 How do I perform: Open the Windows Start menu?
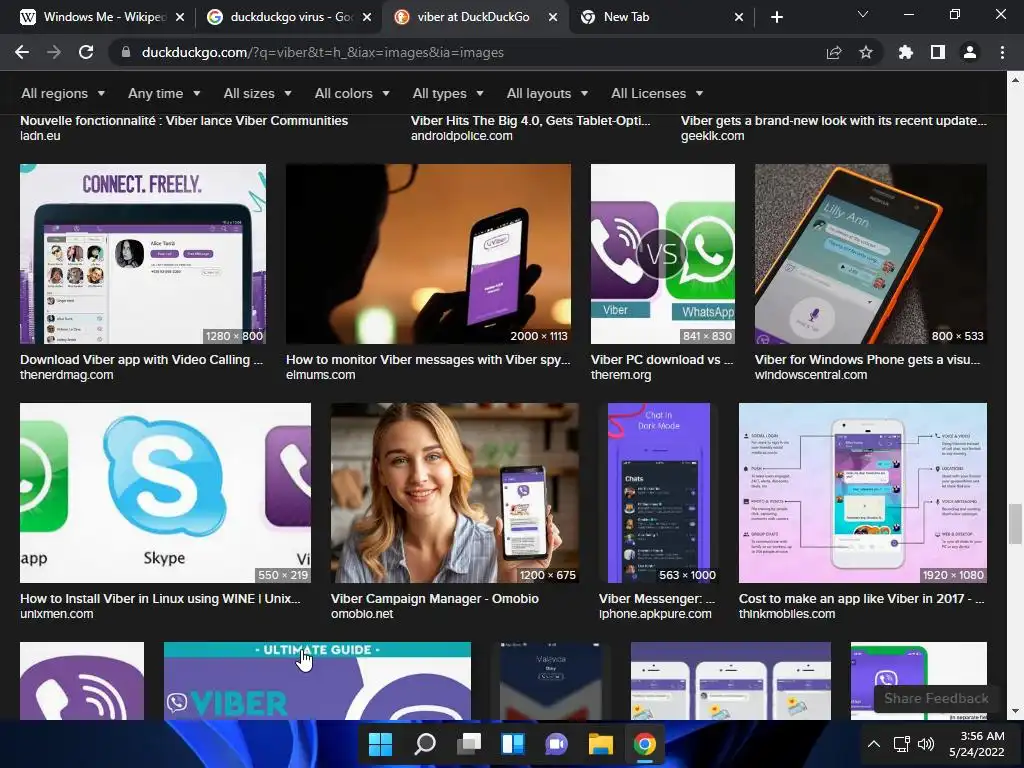point(380,744)
